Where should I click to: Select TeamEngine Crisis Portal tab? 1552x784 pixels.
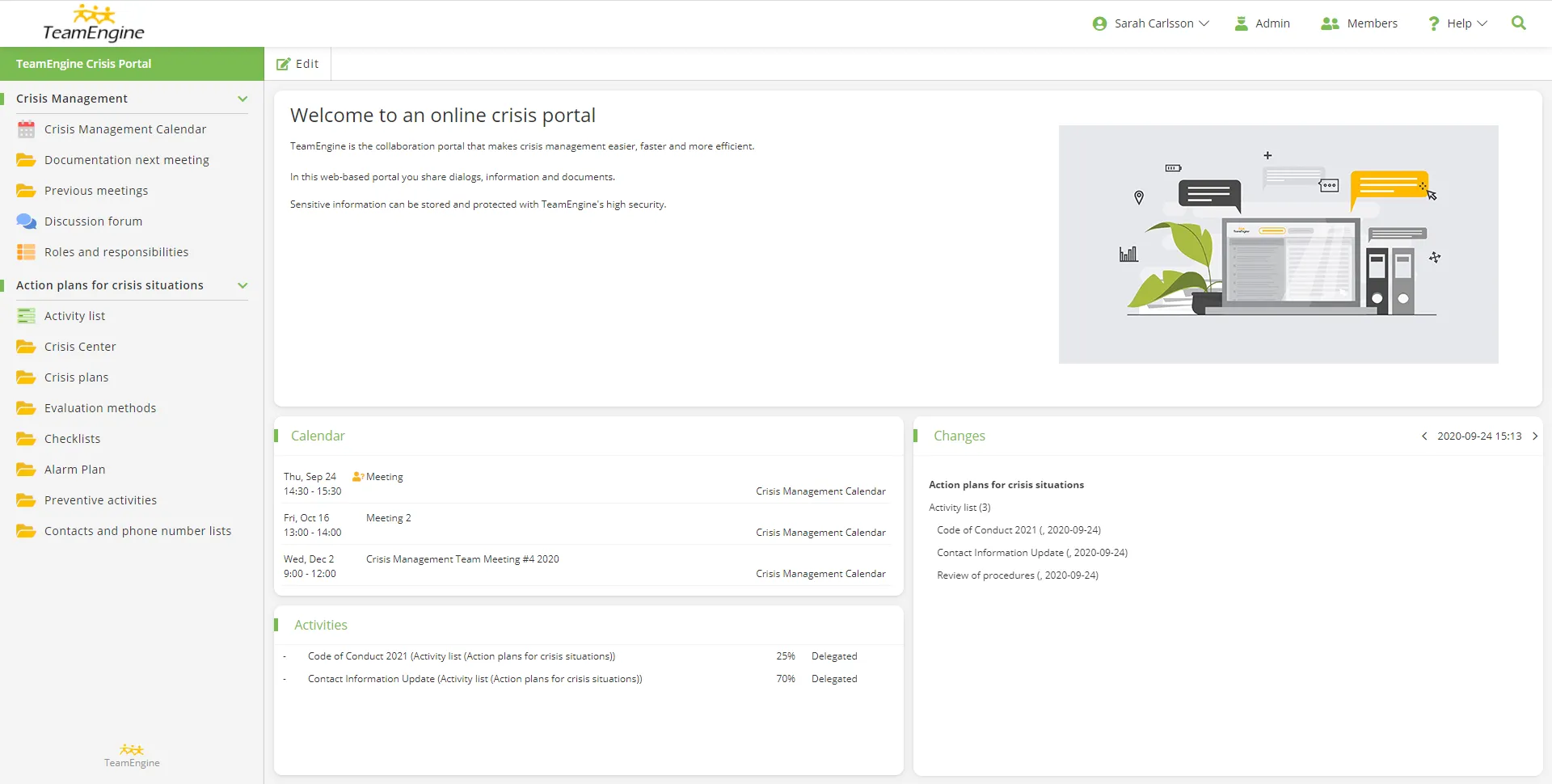pos(132,64)
